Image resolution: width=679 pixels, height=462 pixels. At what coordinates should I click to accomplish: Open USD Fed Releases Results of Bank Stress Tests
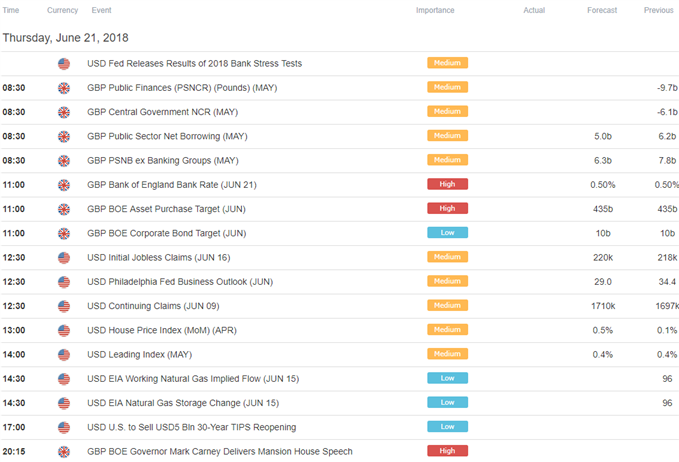pyautogui.click(x=194, y=64)
